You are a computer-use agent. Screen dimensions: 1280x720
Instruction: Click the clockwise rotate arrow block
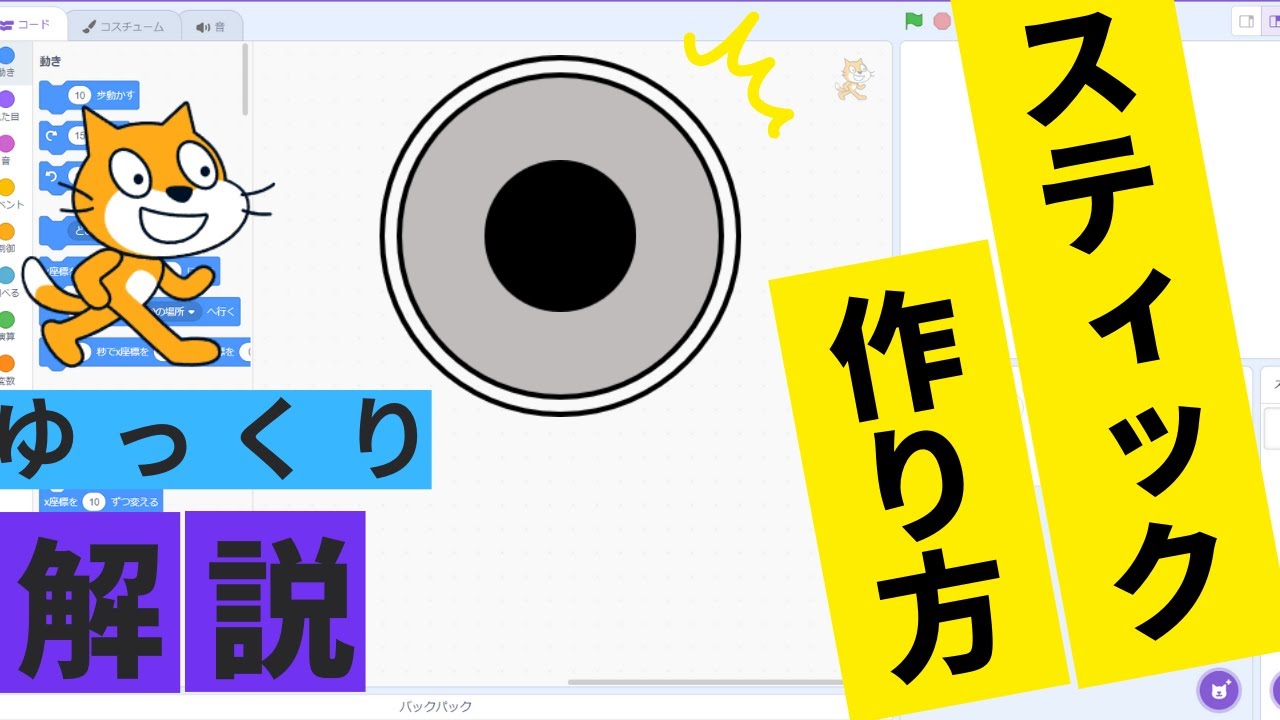tap(52, 135)
